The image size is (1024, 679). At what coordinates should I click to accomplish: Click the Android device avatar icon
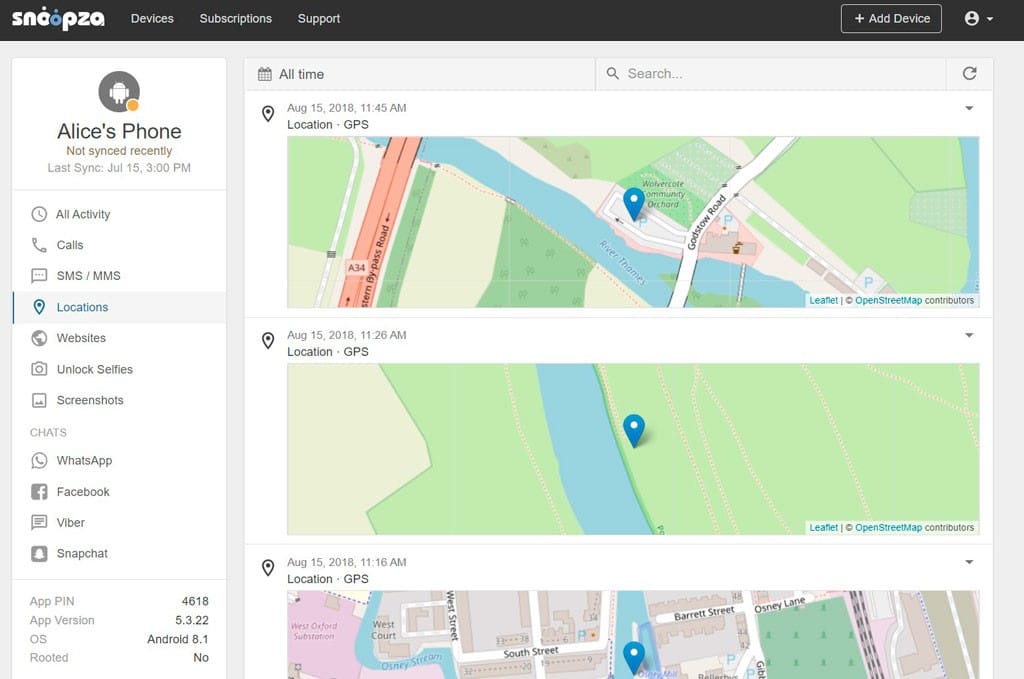coord(119,92)
